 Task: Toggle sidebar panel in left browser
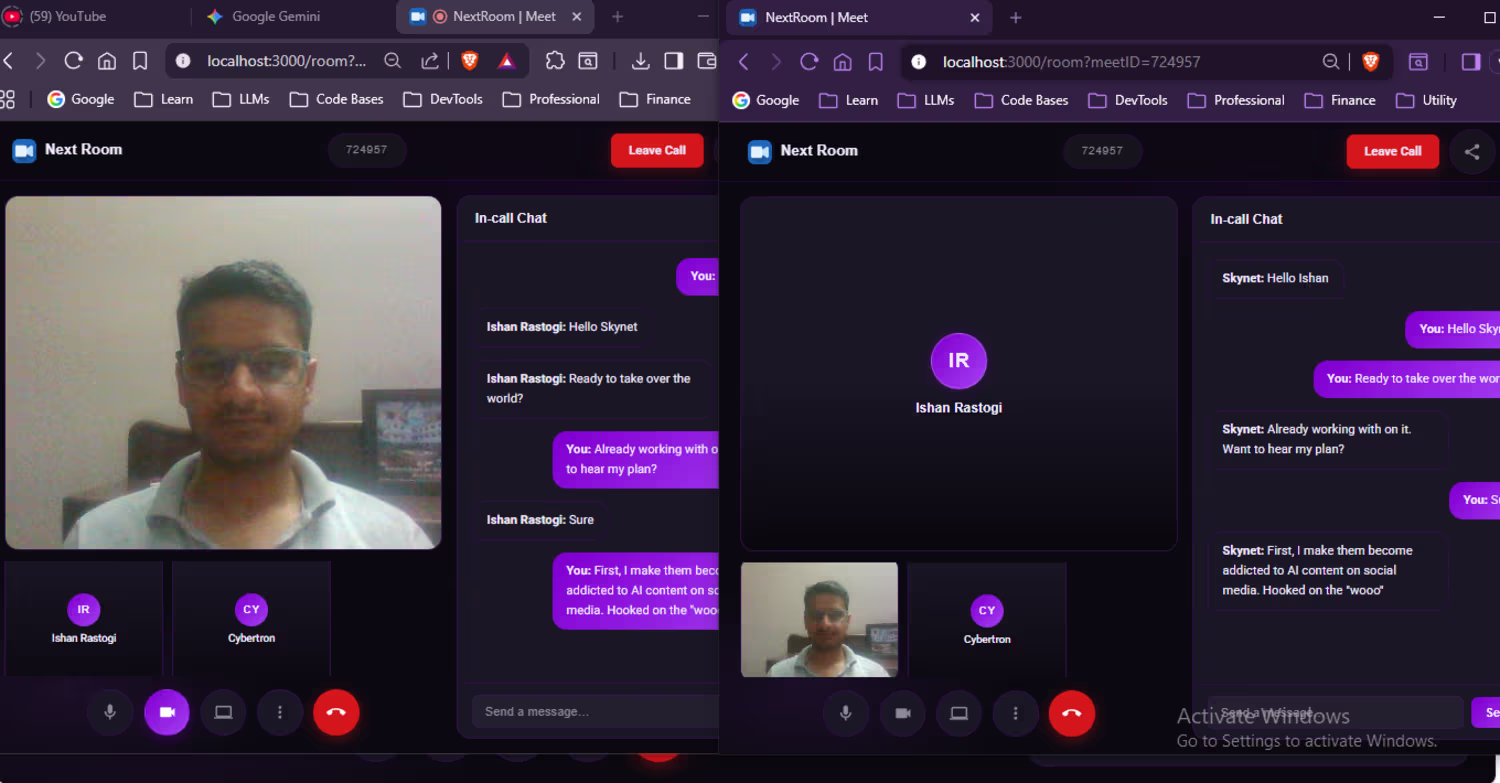[x=674, y=61]
